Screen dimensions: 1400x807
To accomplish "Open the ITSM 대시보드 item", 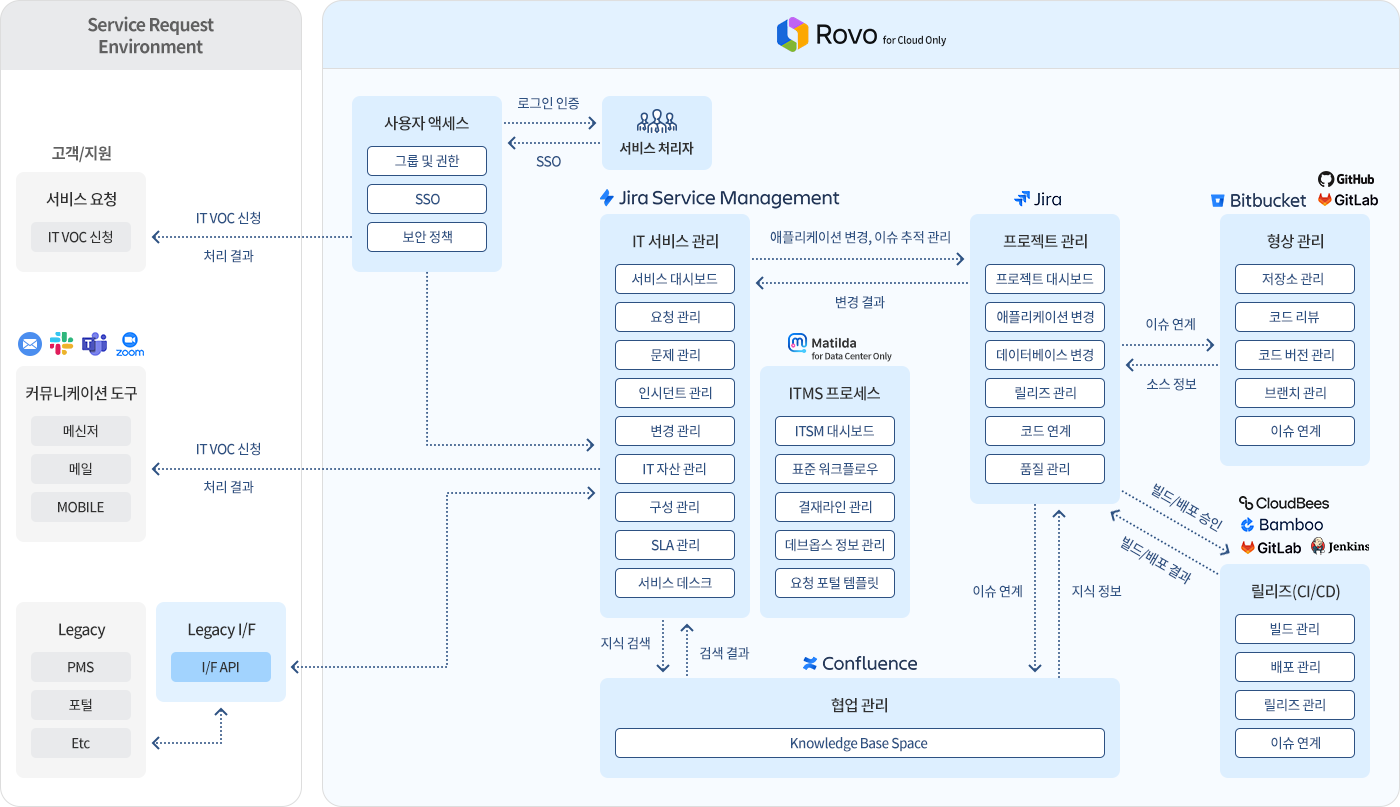I will 834,430.
